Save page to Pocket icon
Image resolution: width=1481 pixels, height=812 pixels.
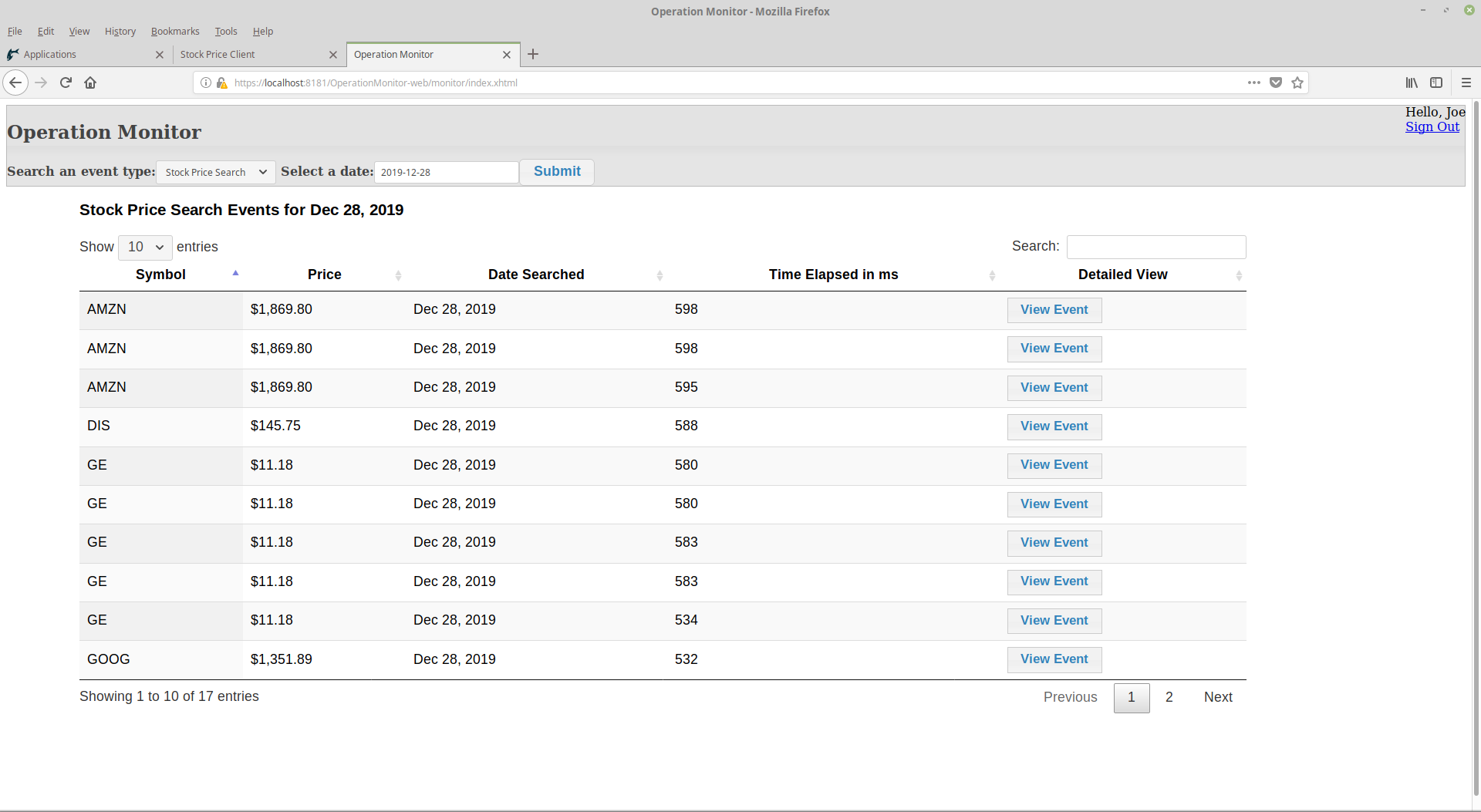pyautogui.click(x=1276, y=83)
